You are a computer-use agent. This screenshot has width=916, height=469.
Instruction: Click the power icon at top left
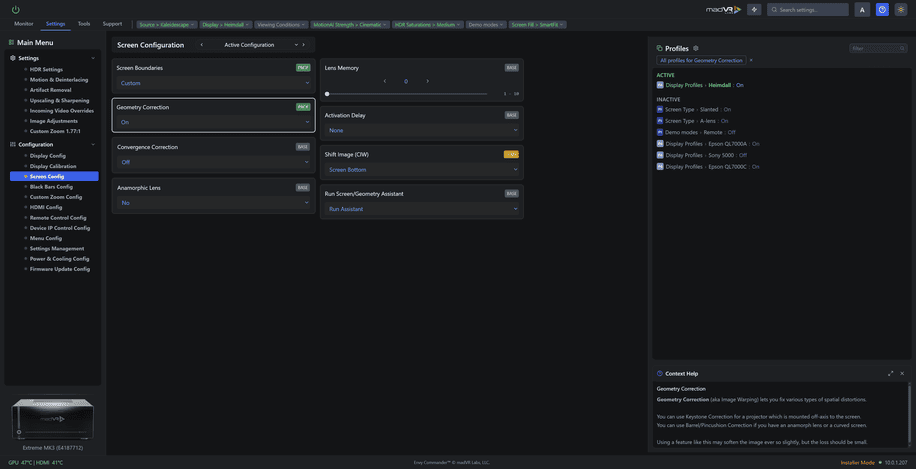tap(16, 9)
